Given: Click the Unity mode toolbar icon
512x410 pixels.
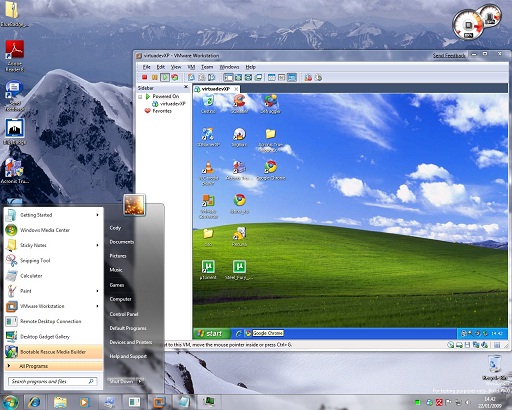Looking at the screenshot, I should (x=258, y=77).
